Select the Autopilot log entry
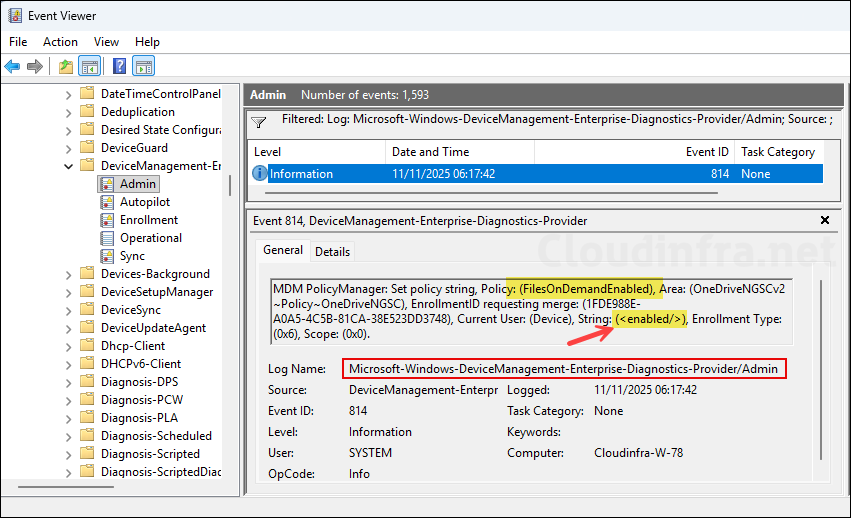This screenshot has height=518, width=851. click(x=144, y=202)
